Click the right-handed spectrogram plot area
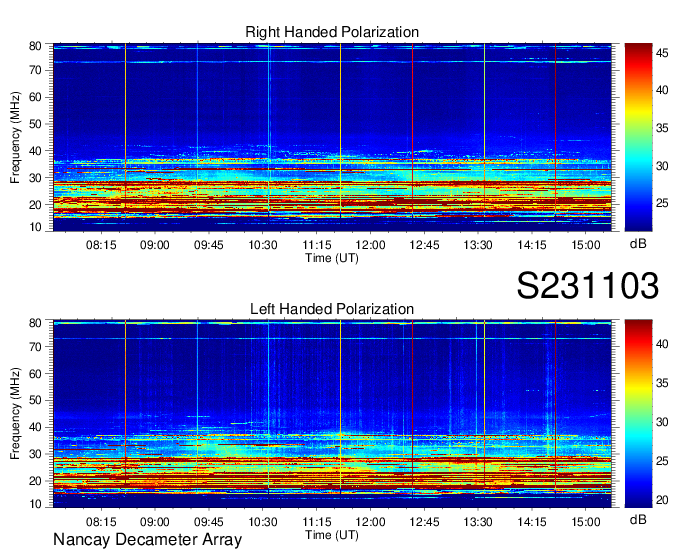This screenshot has width=680, height=552. click(332, 137)
